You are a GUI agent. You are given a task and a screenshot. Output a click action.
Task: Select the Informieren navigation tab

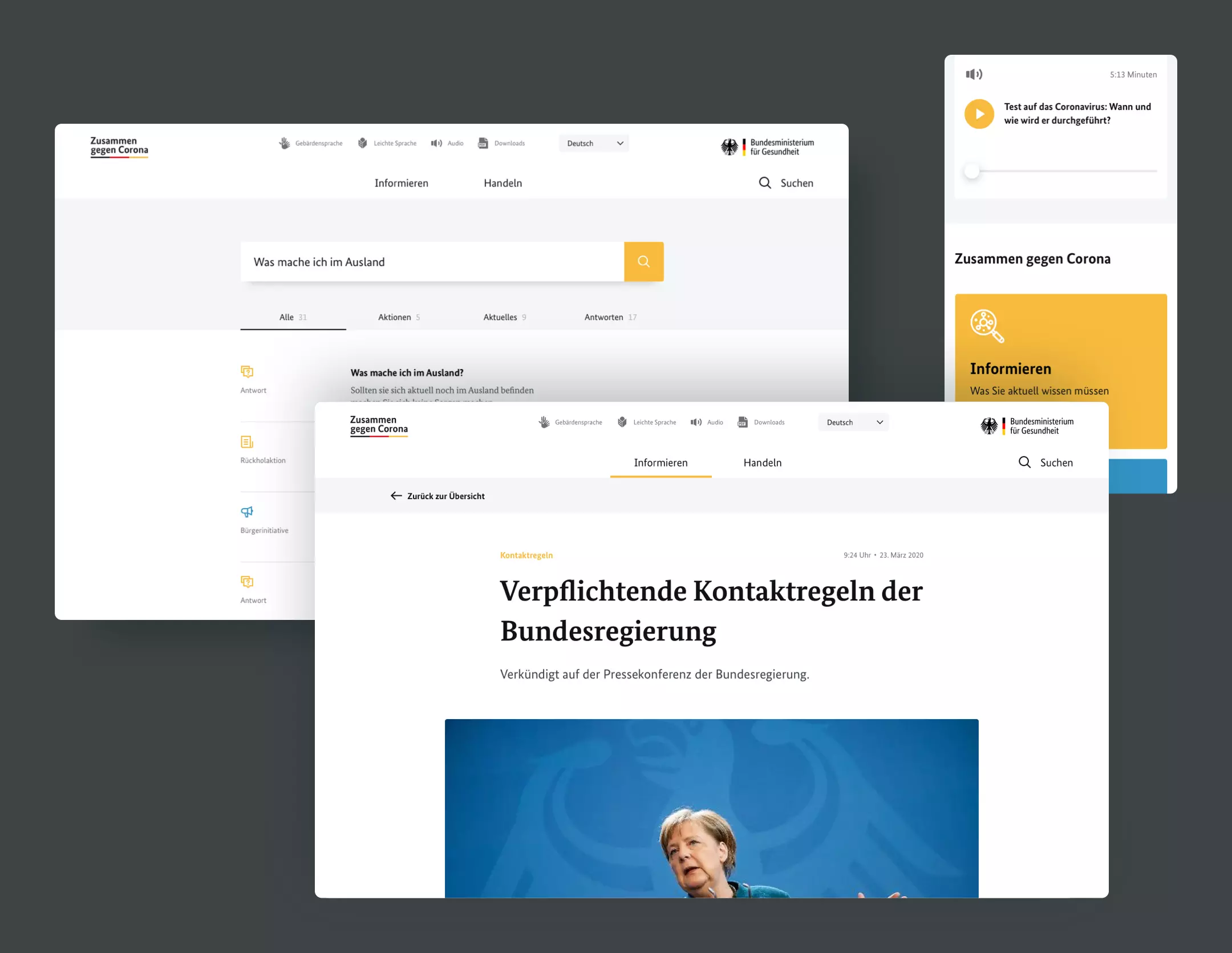660,461
